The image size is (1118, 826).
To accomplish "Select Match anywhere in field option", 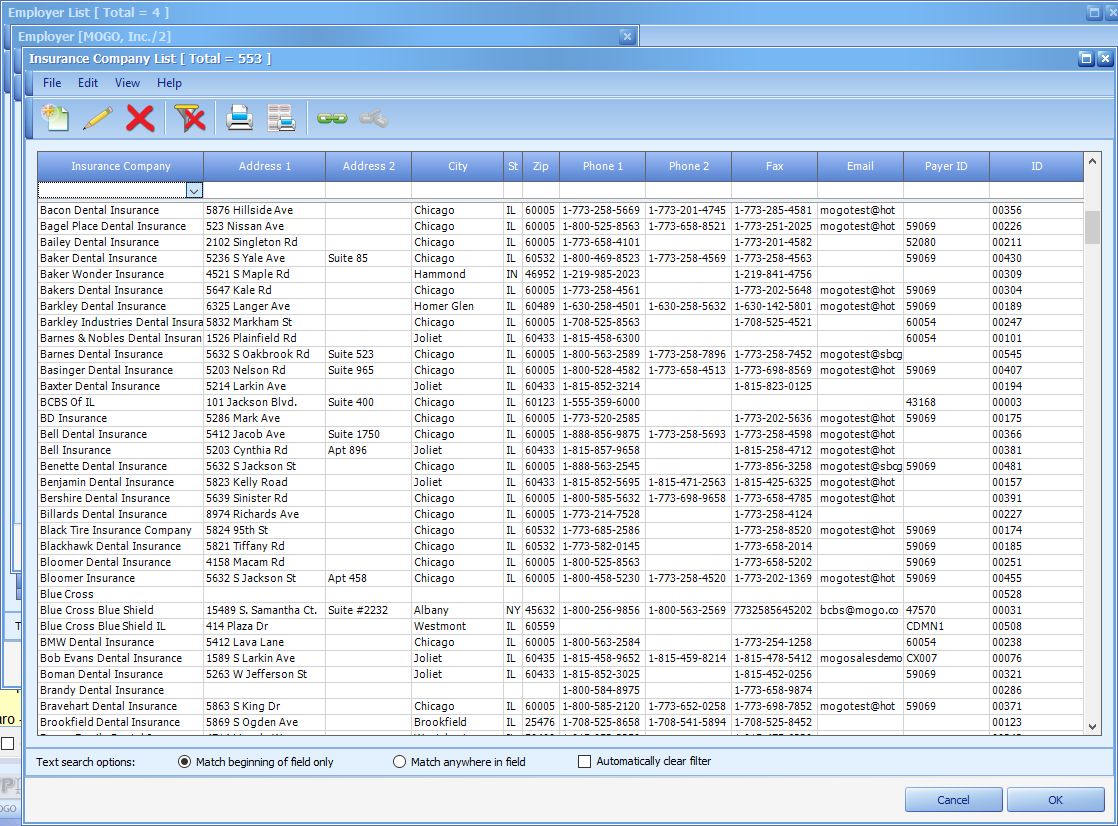I will [399, 762].
